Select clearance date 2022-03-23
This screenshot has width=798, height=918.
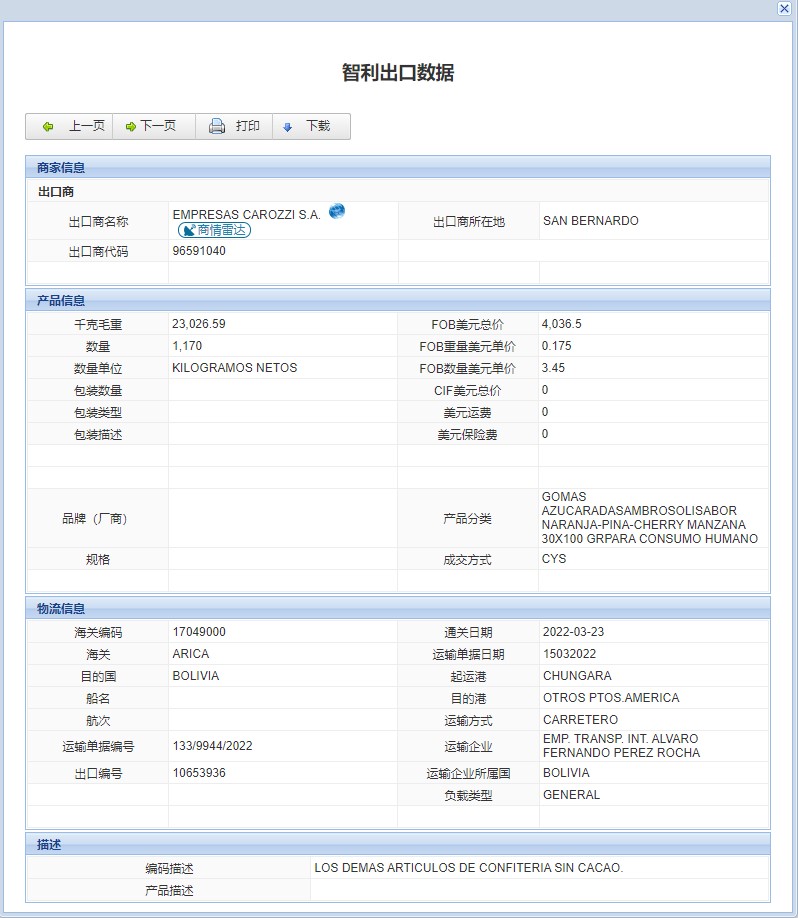pyautogui.click(x=573, y=632)
